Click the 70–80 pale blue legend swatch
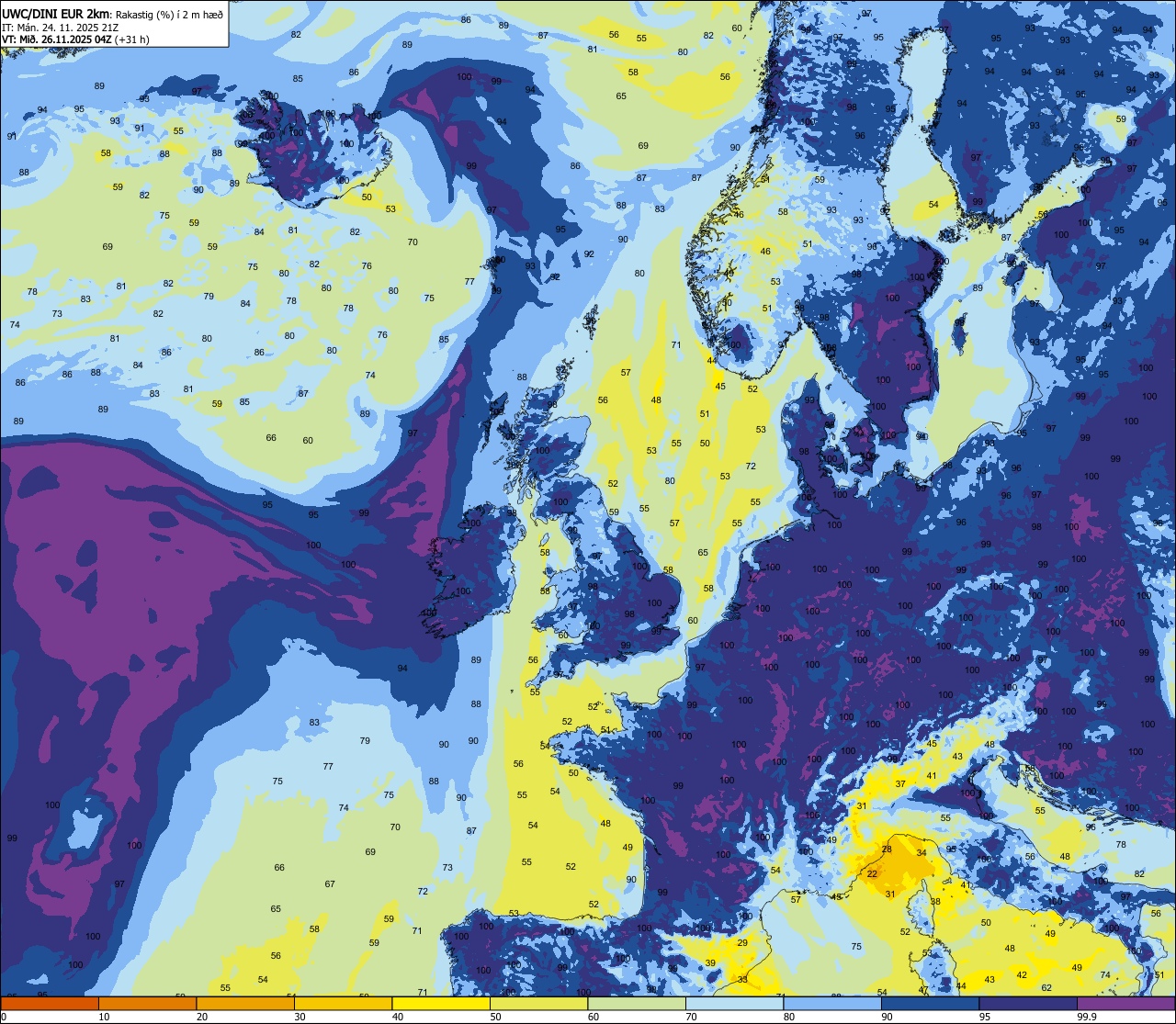This screenshot has height=1024, width=1176. (735, 1003)
